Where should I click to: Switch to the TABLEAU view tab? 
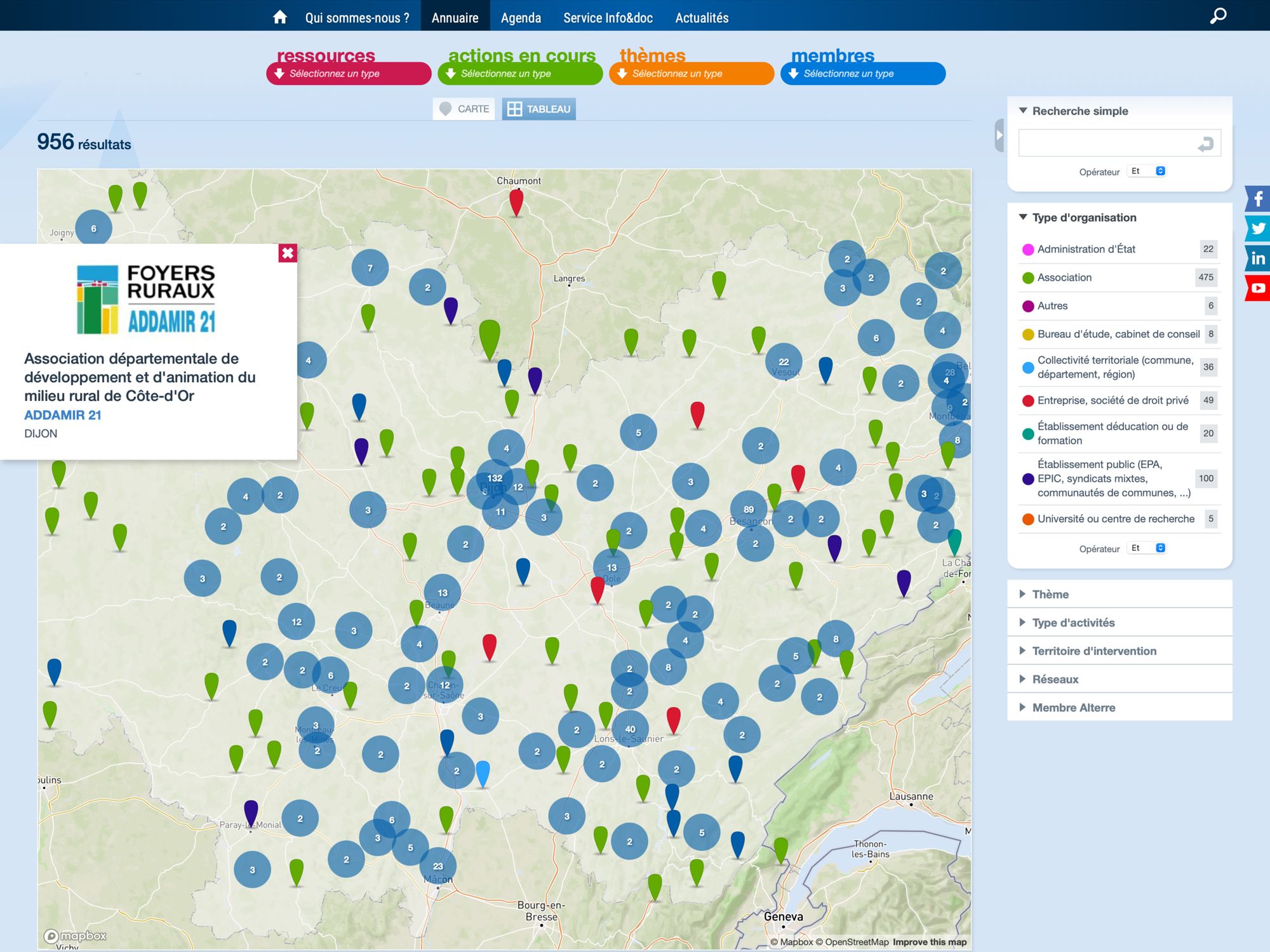(538, 109)
